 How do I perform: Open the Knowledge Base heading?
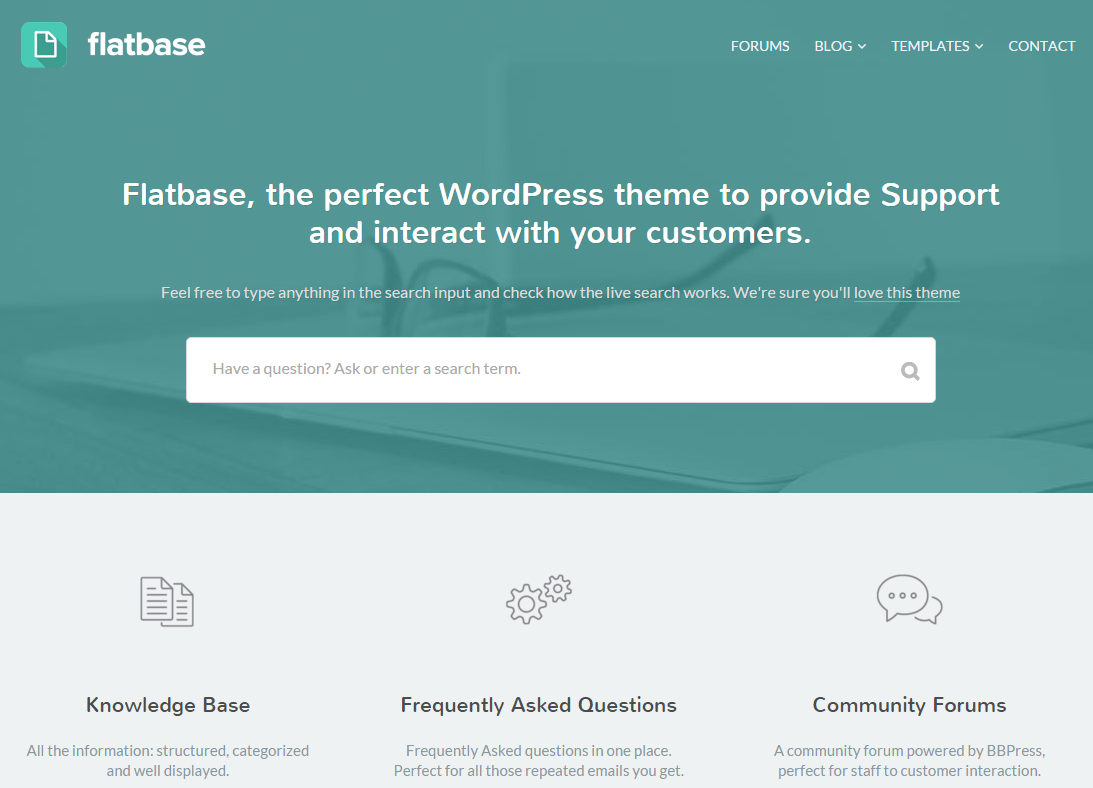pos(168,705)
